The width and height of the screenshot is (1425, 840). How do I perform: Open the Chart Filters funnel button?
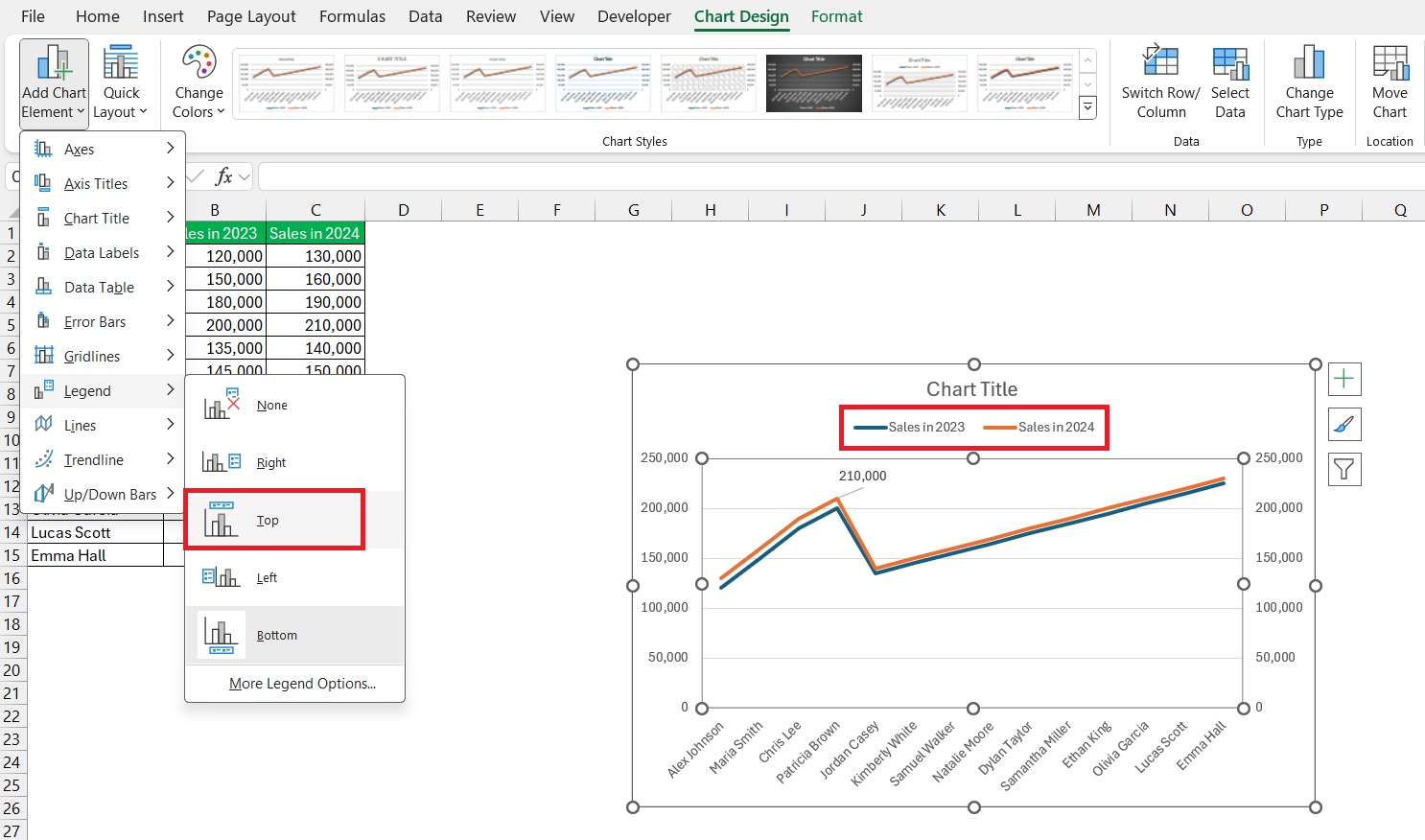coord(1344,469)
